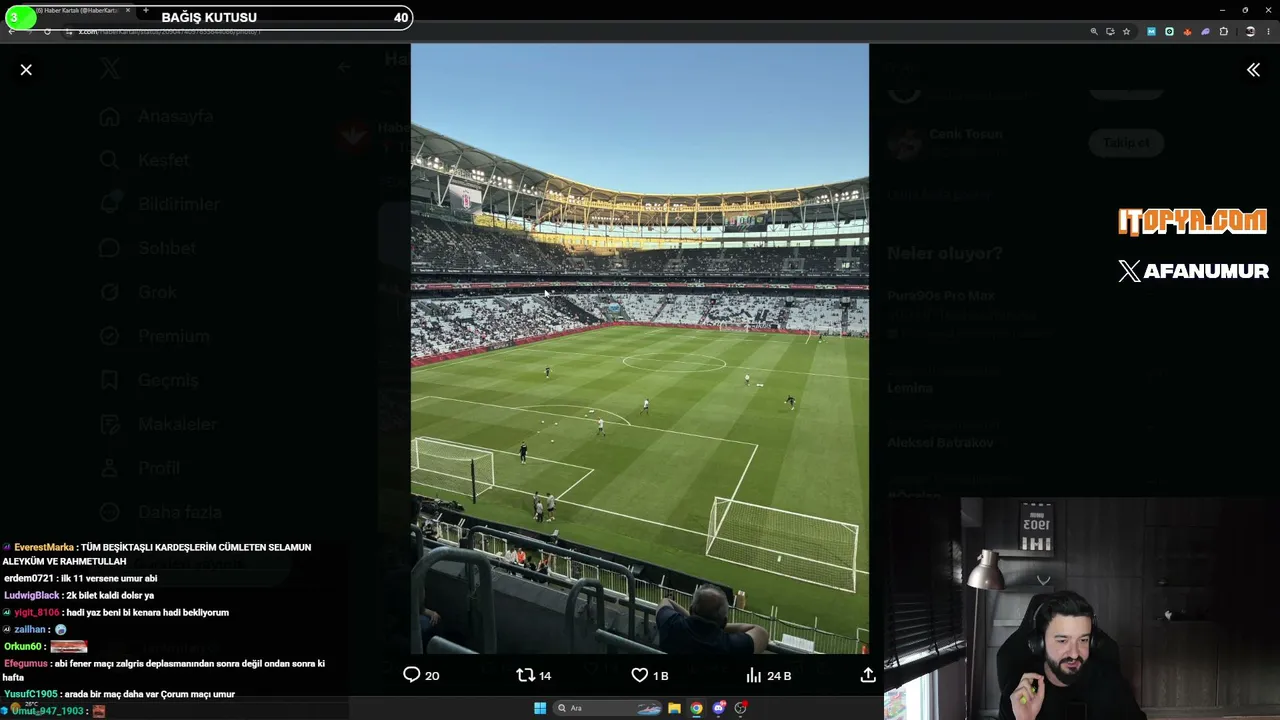Click the BAĞIŞ KUTUSU donation bar
Screen dimensions: 1280x720
pos(208,17)
